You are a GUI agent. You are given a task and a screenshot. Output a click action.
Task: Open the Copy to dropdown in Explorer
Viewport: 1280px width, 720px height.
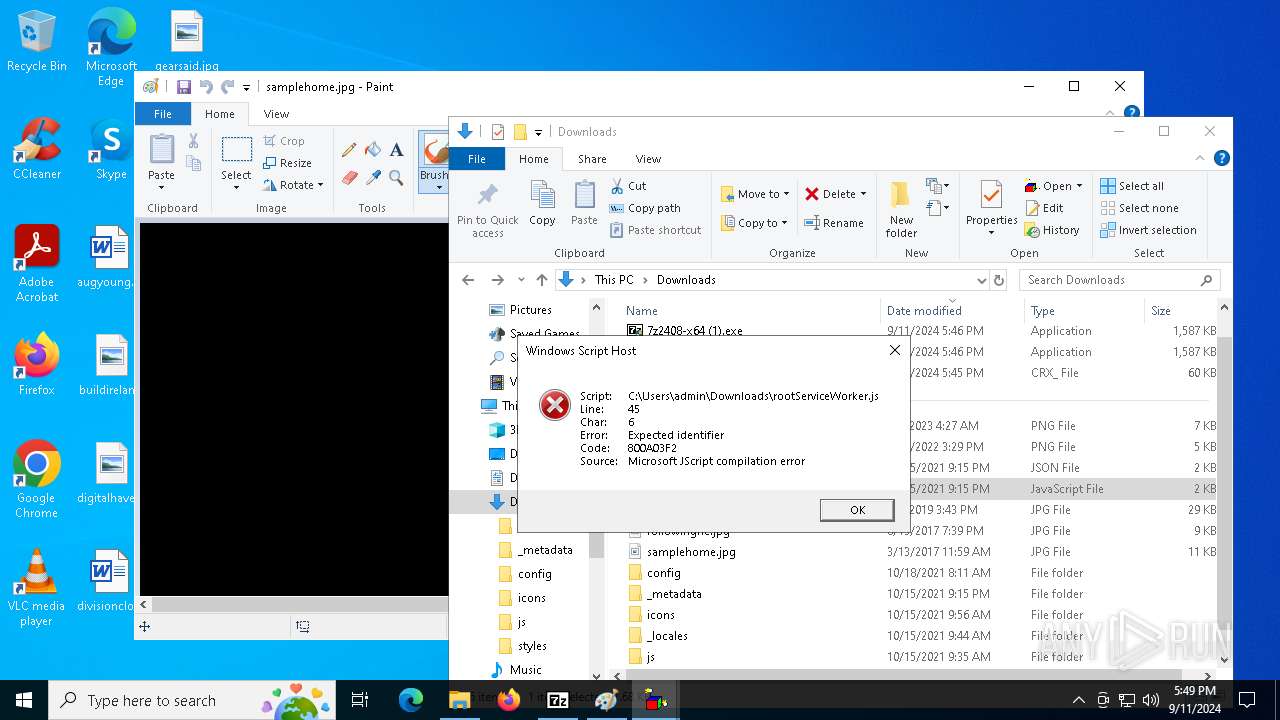755,223
